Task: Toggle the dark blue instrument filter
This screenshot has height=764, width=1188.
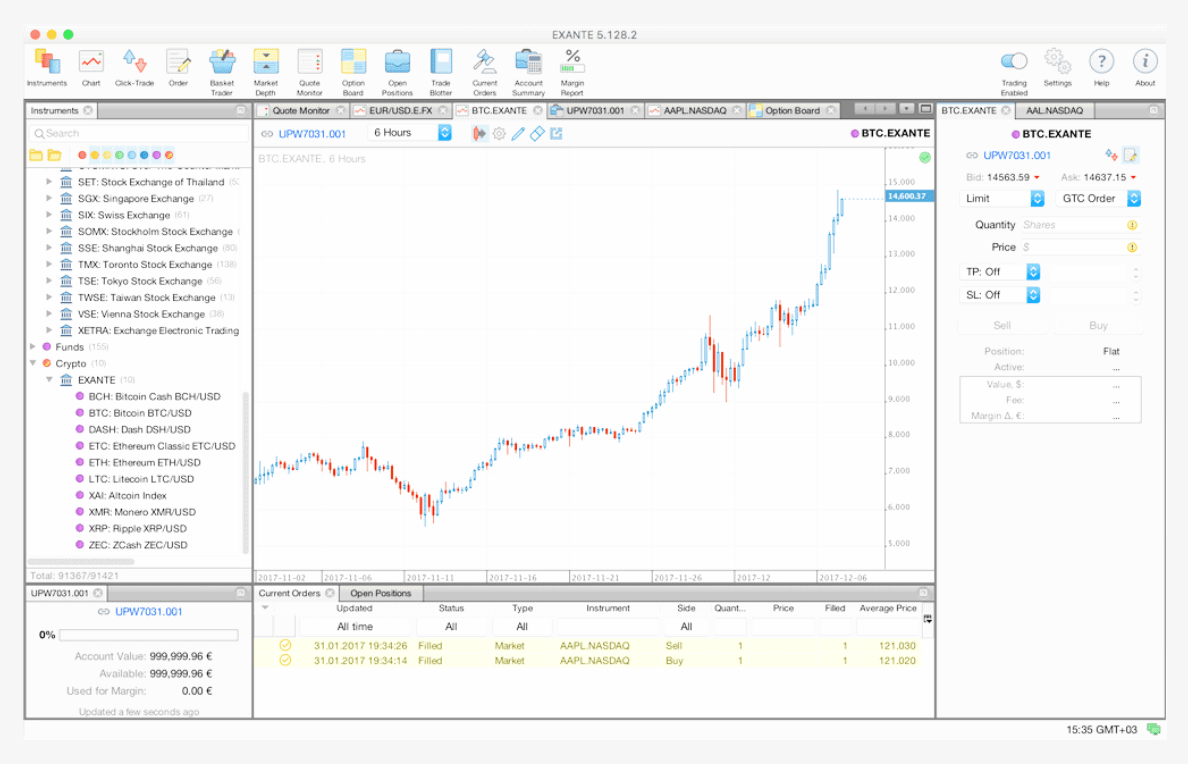Action: (x=144, y=155)
